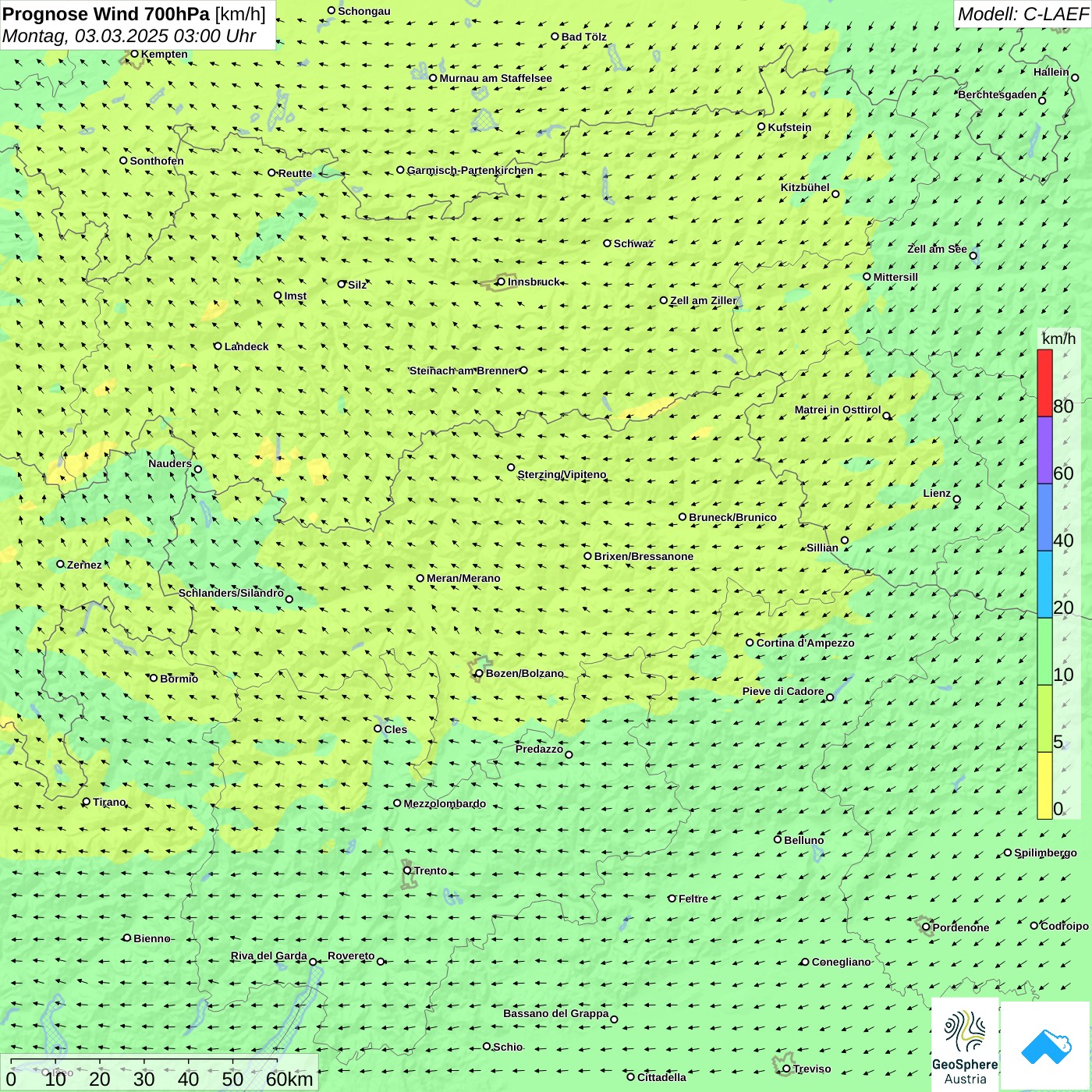Click the Codroipo label
This screenshot has height=1092, width=1092.
pyautogui.click(x=1064, y=926)
